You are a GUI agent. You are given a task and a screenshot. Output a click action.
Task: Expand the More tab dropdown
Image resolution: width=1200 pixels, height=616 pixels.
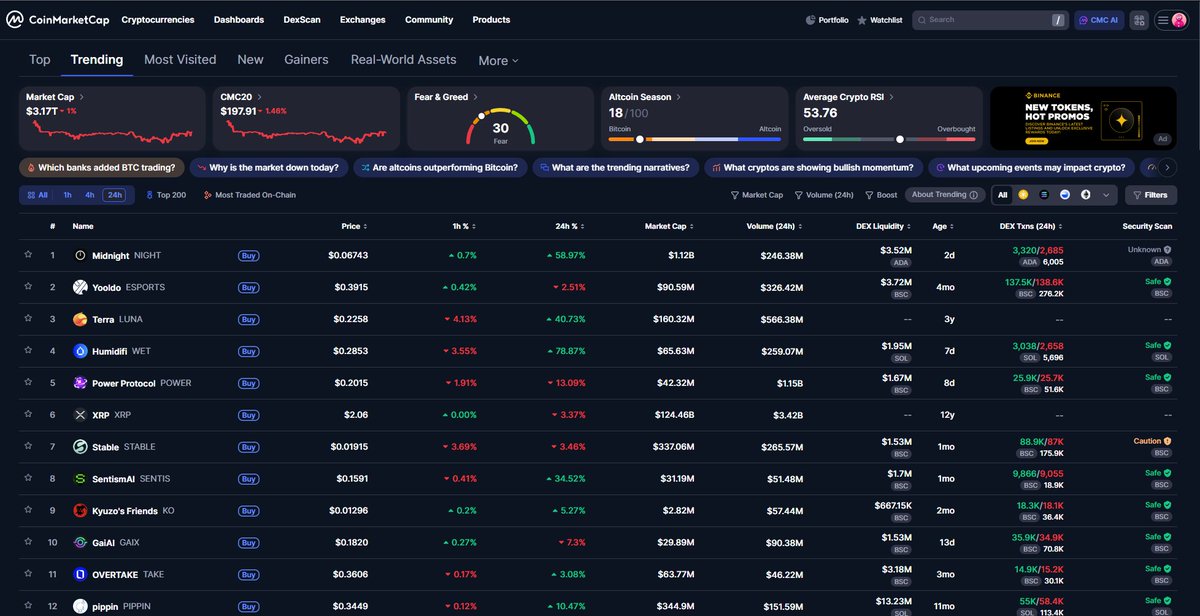[498, 61]
